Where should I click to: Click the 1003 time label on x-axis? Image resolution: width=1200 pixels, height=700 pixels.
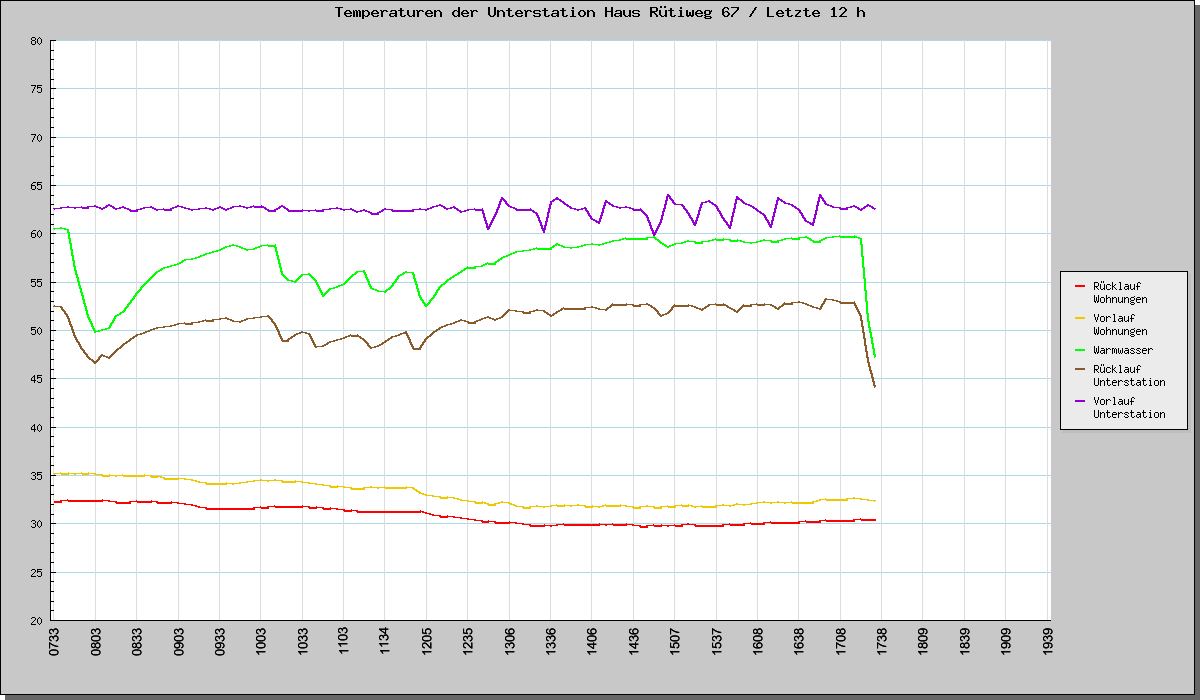[x=261, y=642]
